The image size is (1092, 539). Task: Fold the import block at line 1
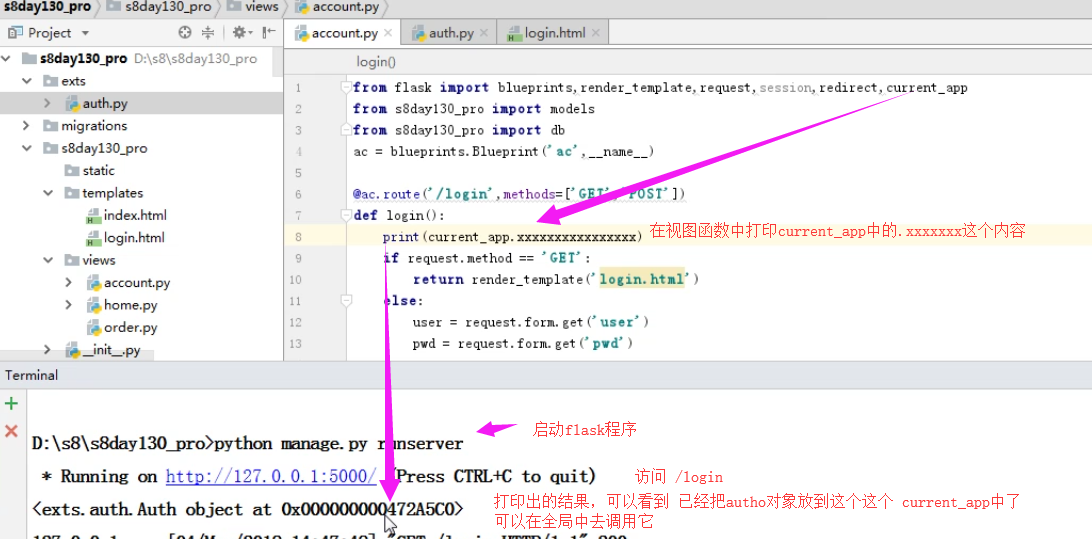click(x=346, y=88)
